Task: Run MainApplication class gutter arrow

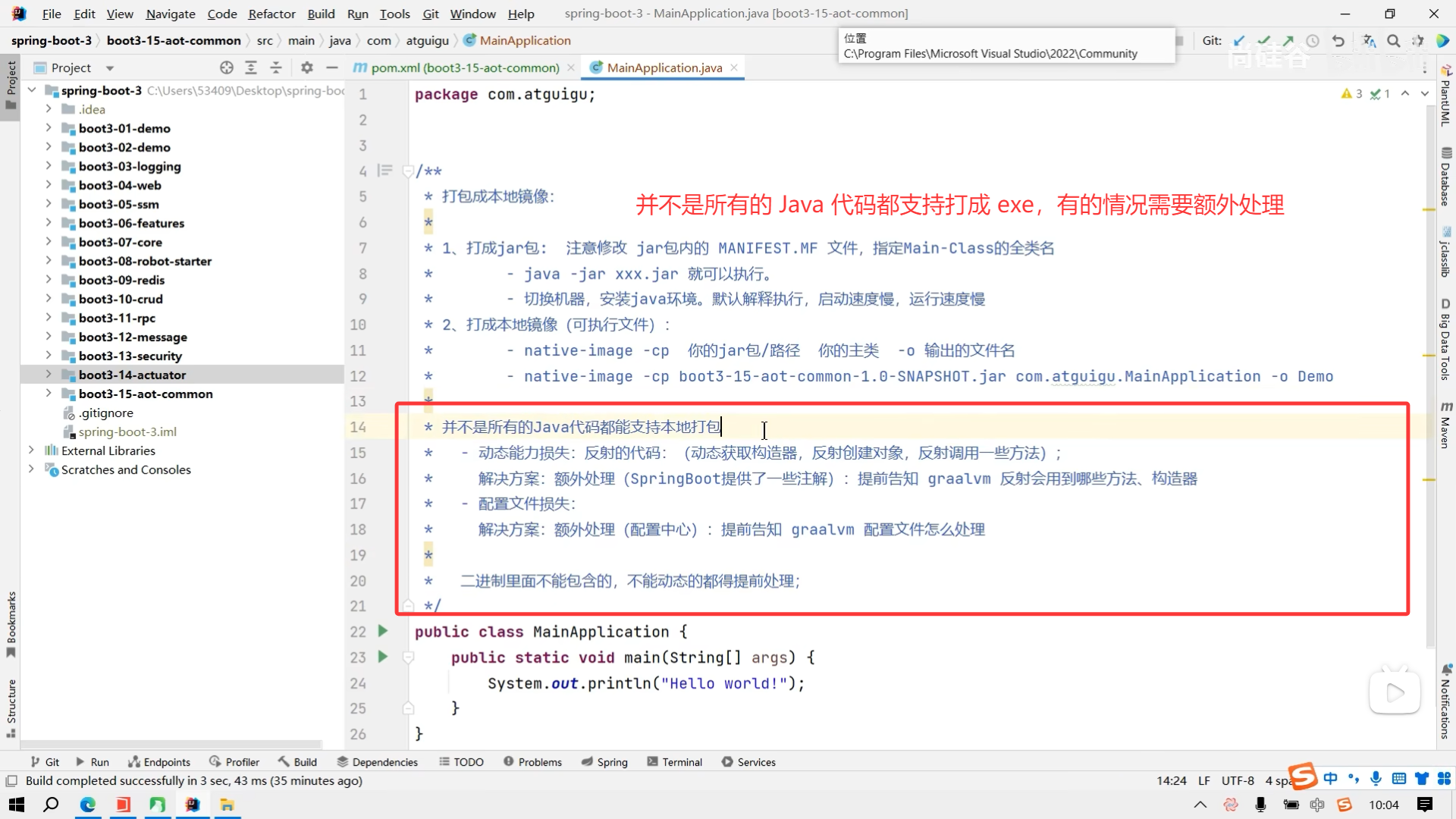Action: point(383,631)
